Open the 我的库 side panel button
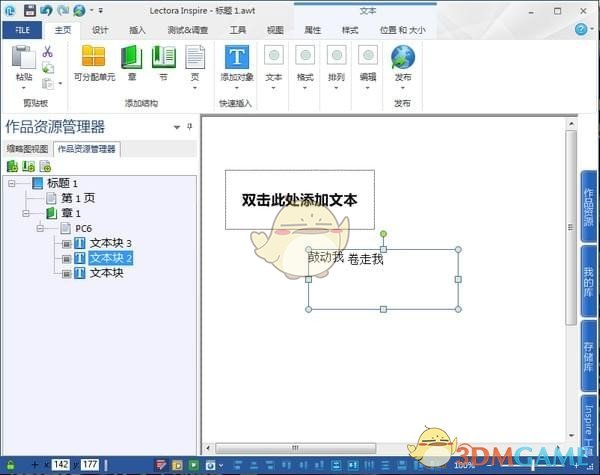The image size is (600, 475). pos(589,282)
